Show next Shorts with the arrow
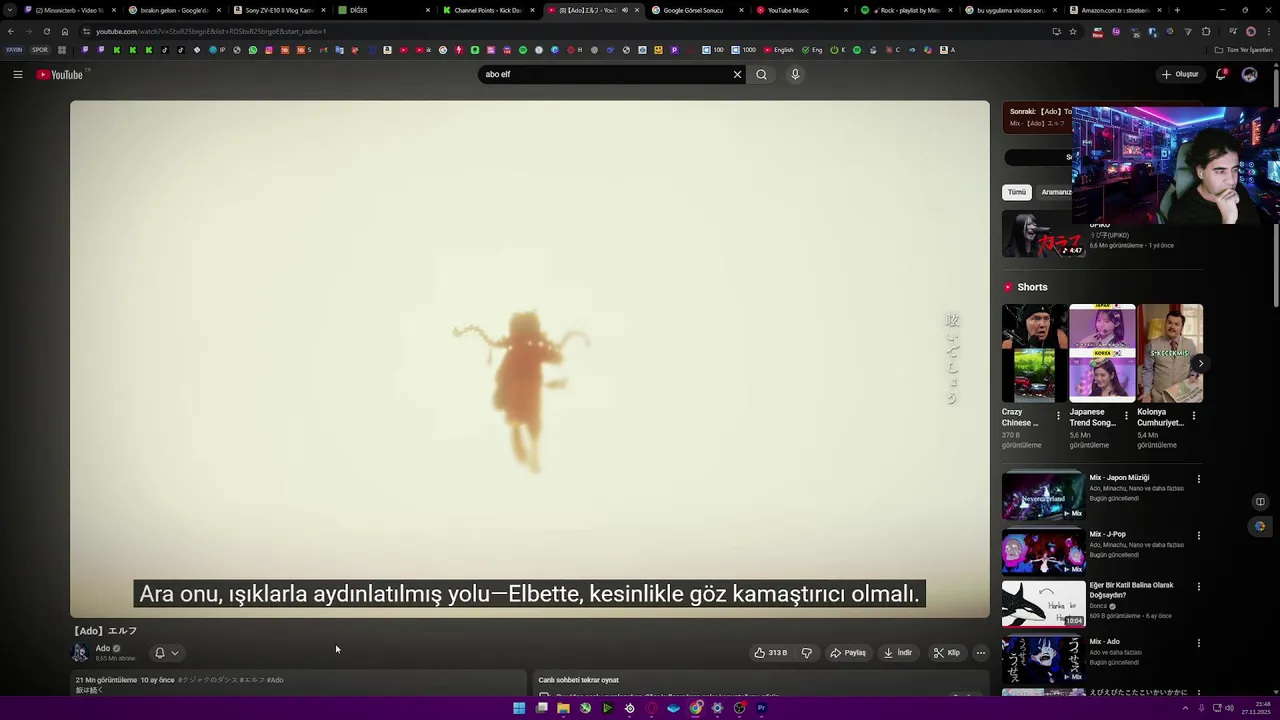 coord(1199,363)
